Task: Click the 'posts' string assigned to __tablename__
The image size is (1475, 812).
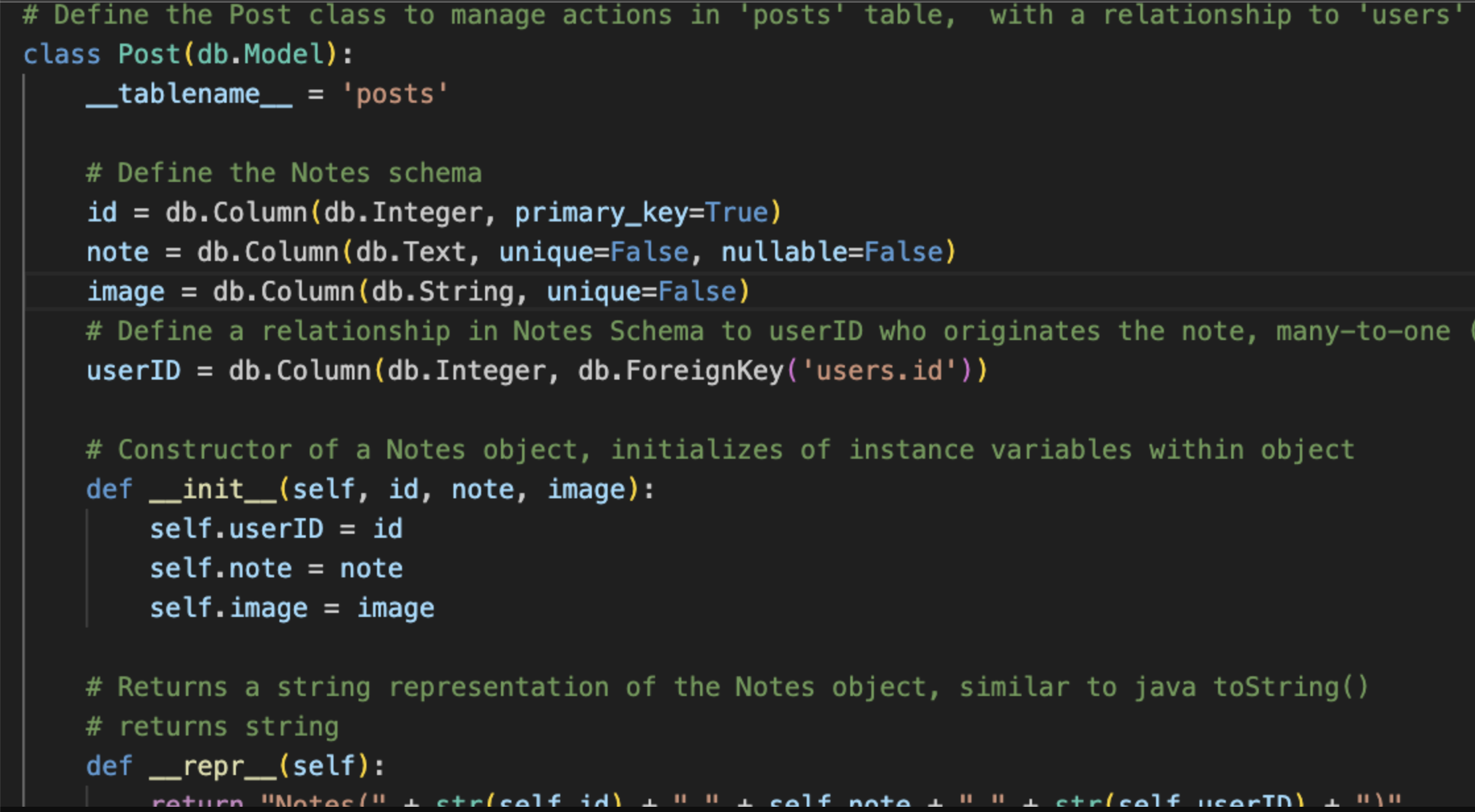Action: point(395,94)
